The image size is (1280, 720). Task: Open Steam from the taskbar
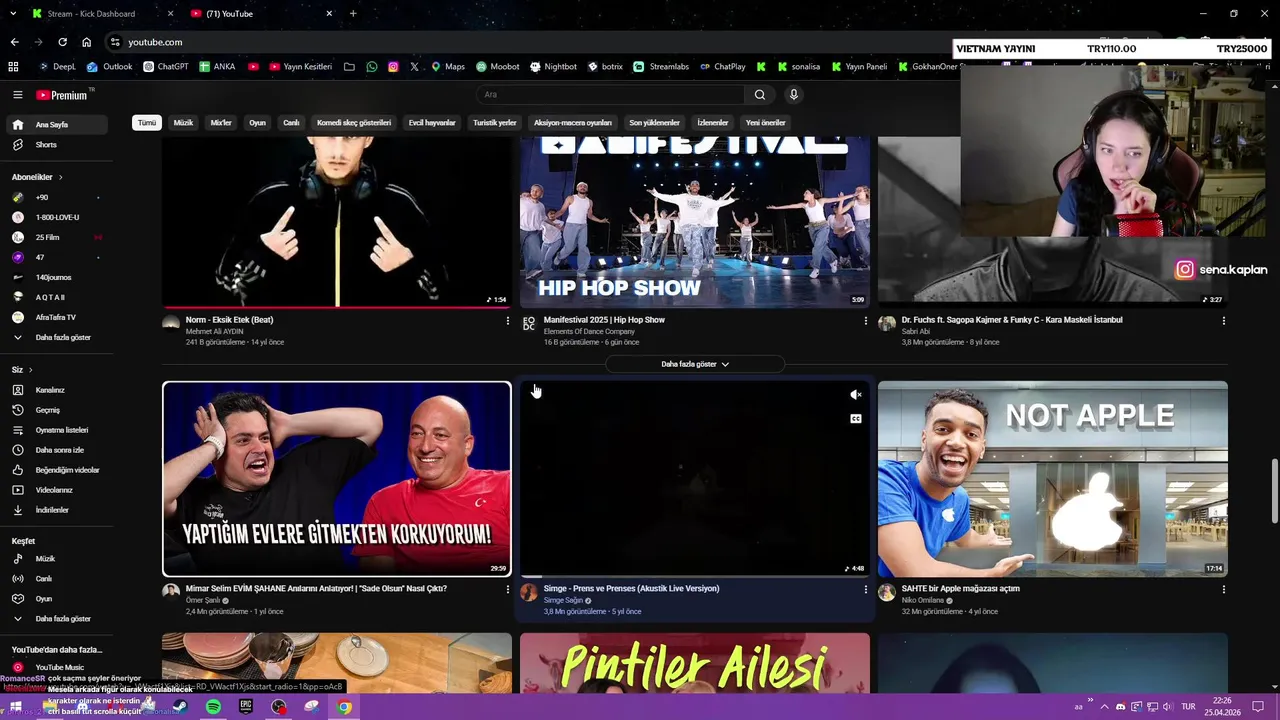pyautogui.click(x=180, y=707)
